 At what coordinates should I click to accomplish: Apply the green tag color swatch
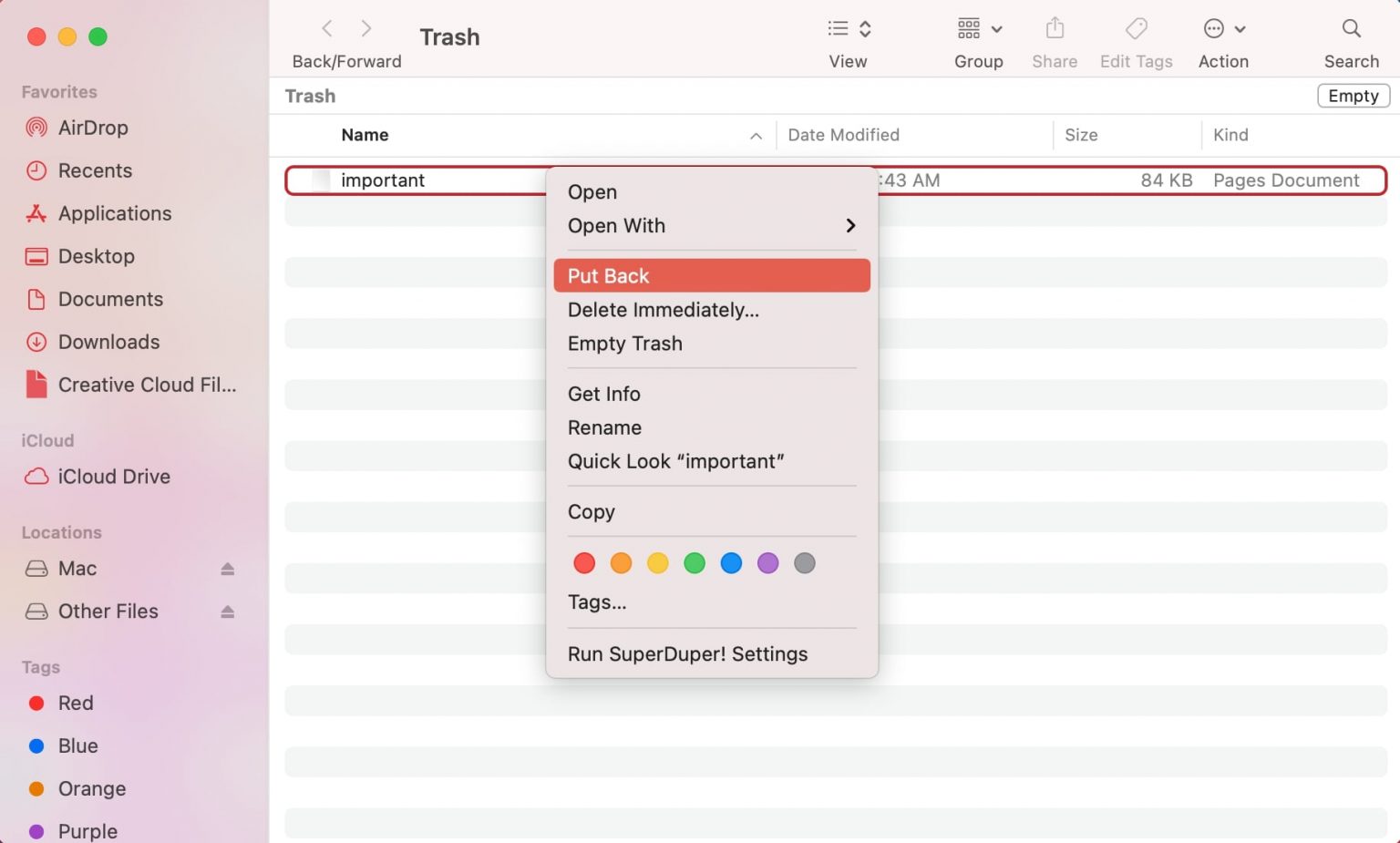[694, 562]
